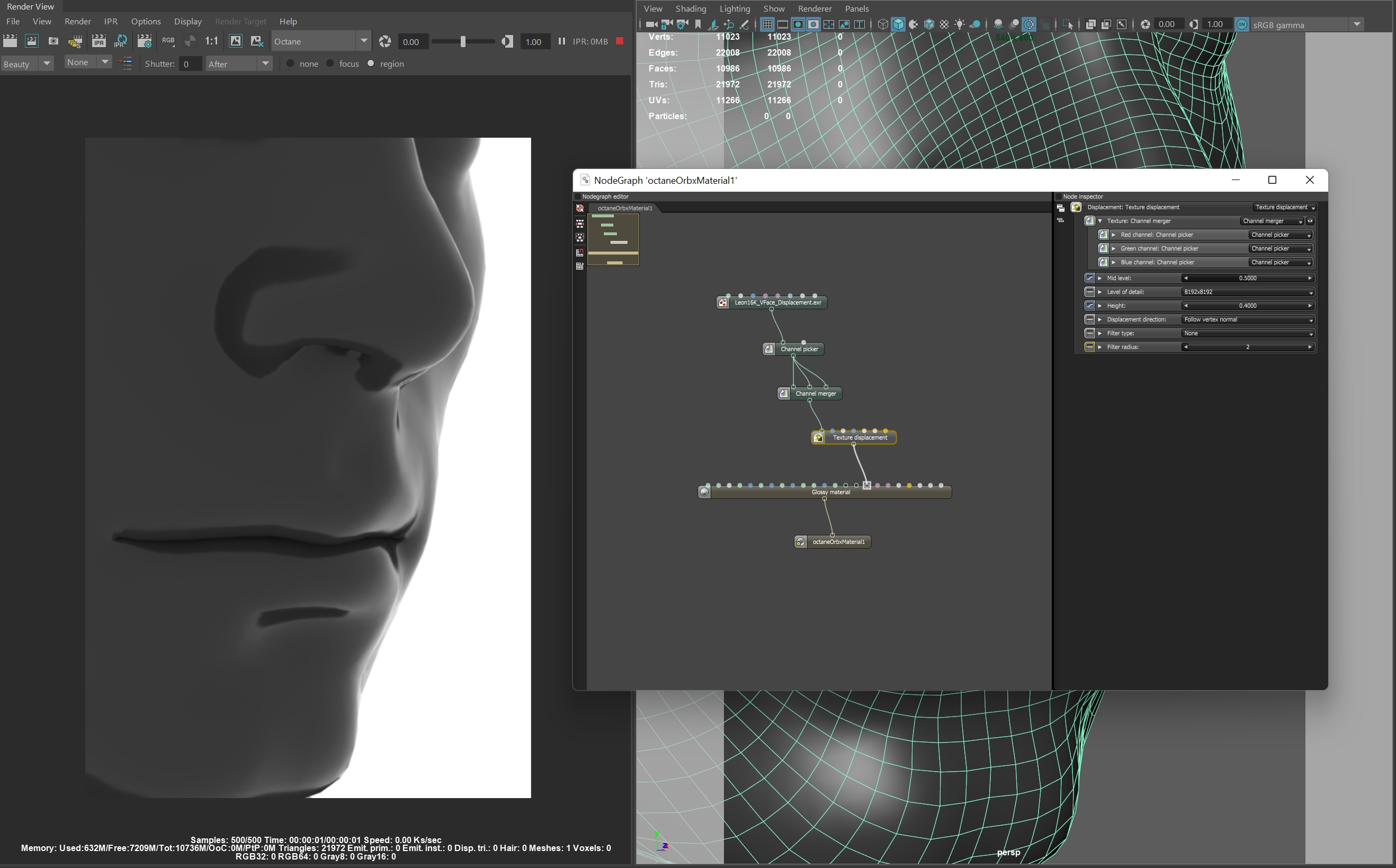Select the Glossy material node
The width and height of the screenshot is (1396, 868).
coord(830,493)
